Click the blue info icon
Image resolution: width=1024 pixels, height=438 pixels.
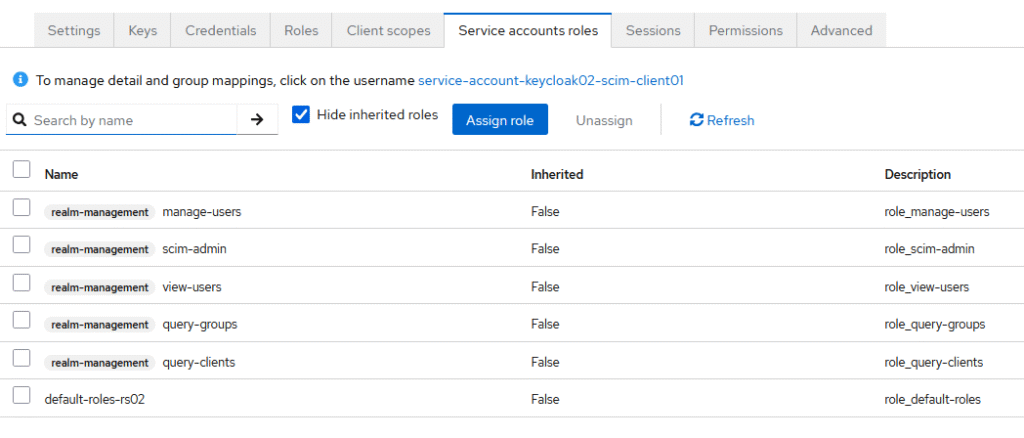(x=20, y=80)
